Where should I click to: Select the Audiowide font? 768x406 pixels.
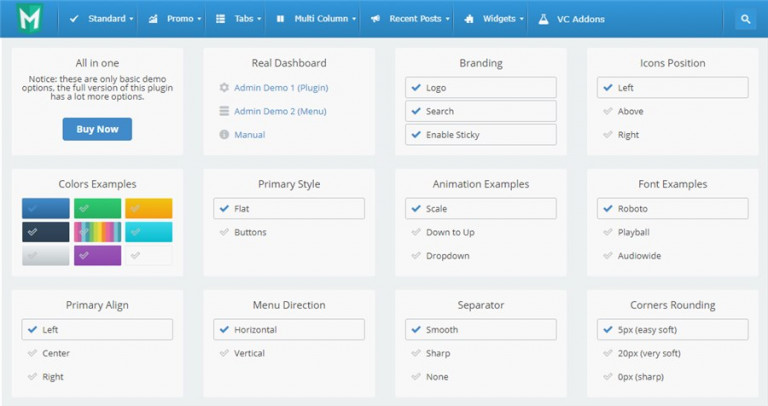coord(672,255)
